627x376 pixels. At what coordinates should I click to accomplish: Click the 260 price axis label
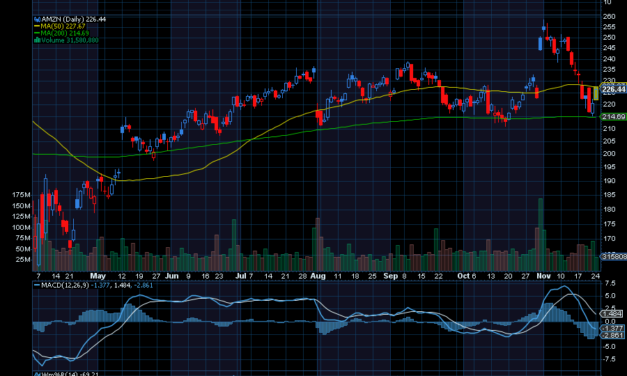pos(609,16)
